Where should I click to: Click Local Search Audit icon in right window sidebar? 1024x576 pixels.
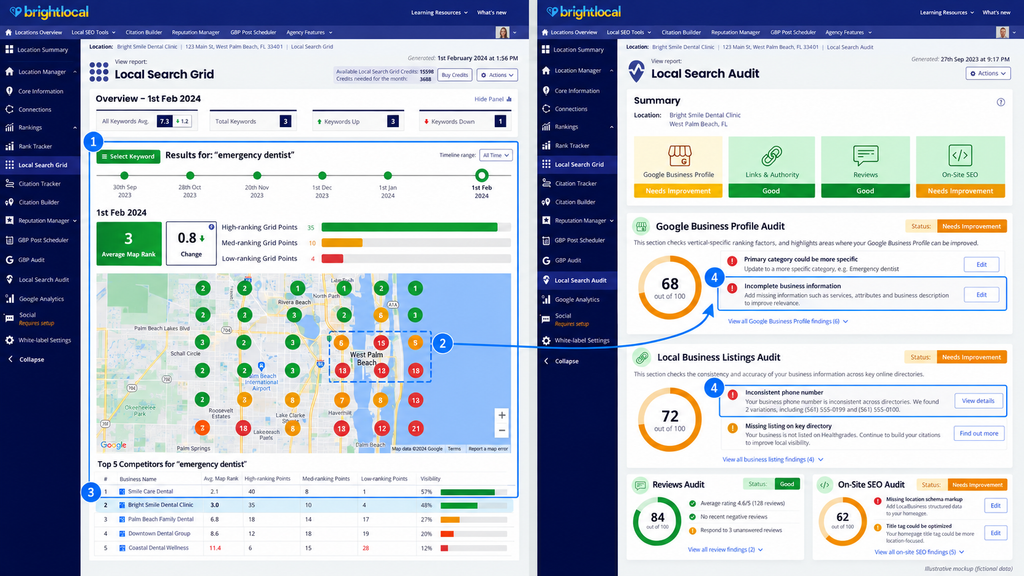[x=546, y=280]
